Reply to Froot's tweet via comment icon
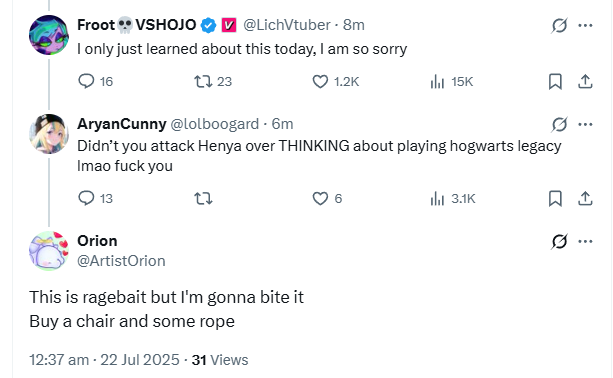The width and height of the screenshot is (613, 378). click(x=86, y=81)
